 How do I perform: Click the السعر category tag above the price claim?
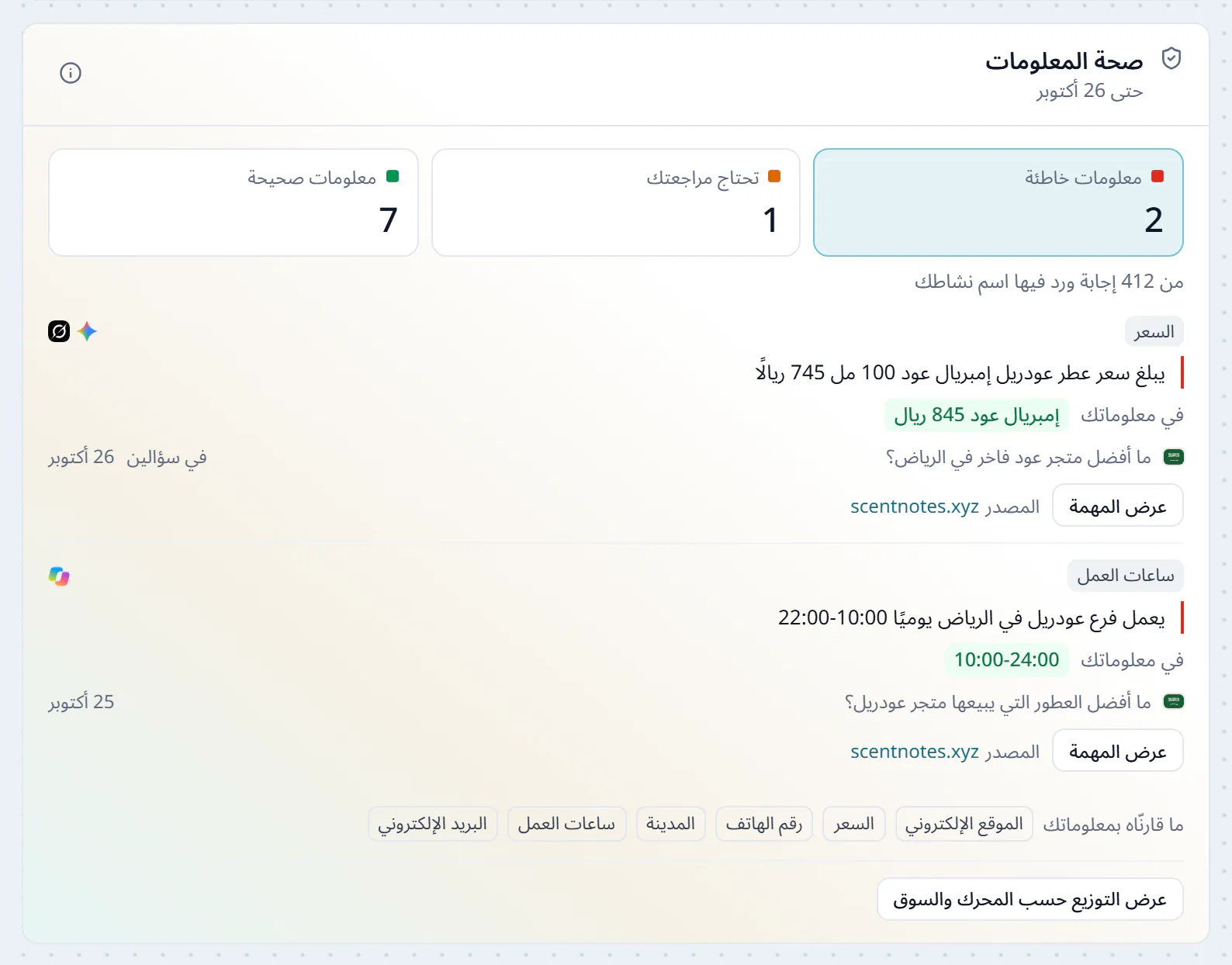[1154, 332]
